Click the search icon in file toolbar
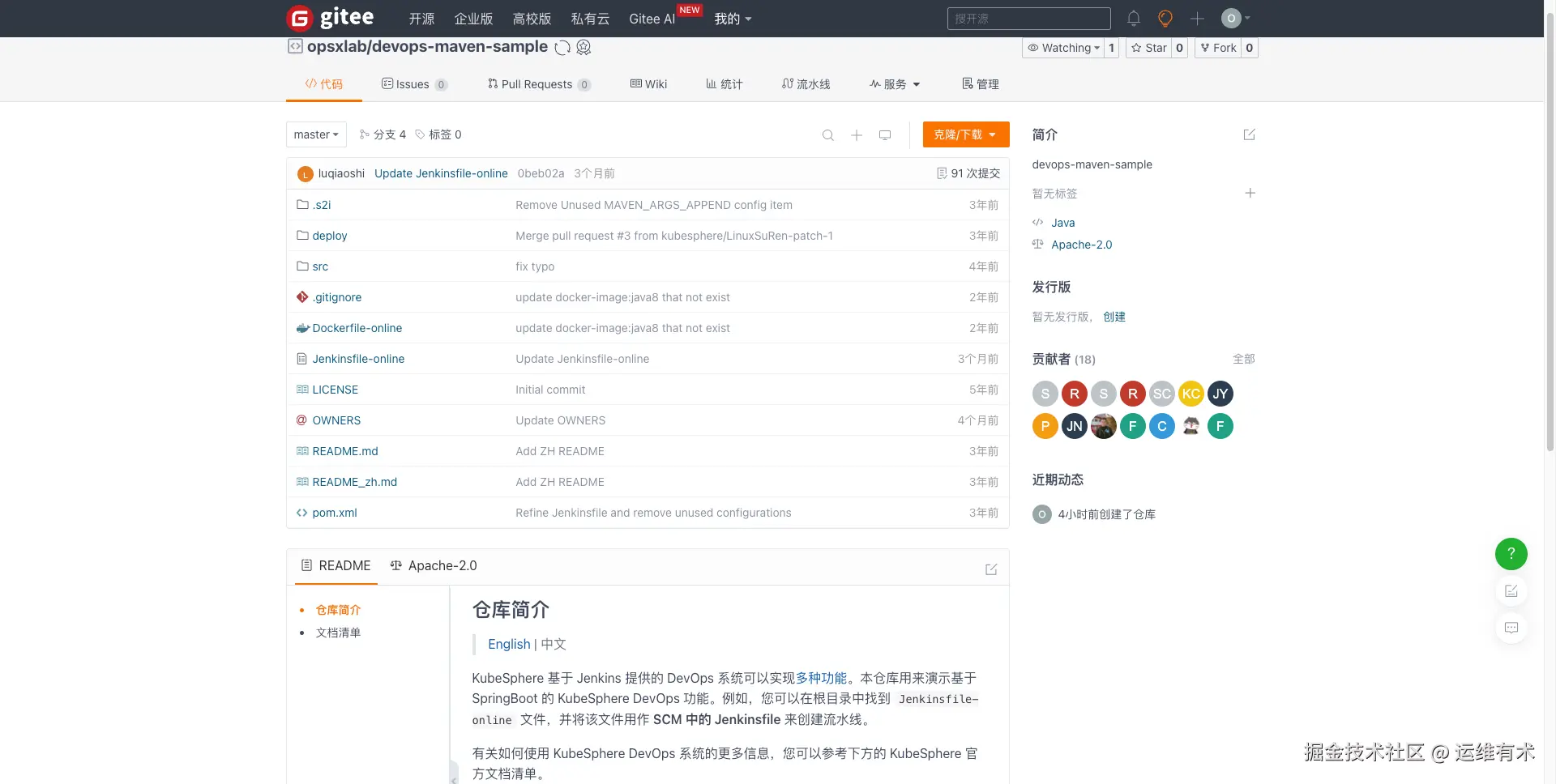 827,135
